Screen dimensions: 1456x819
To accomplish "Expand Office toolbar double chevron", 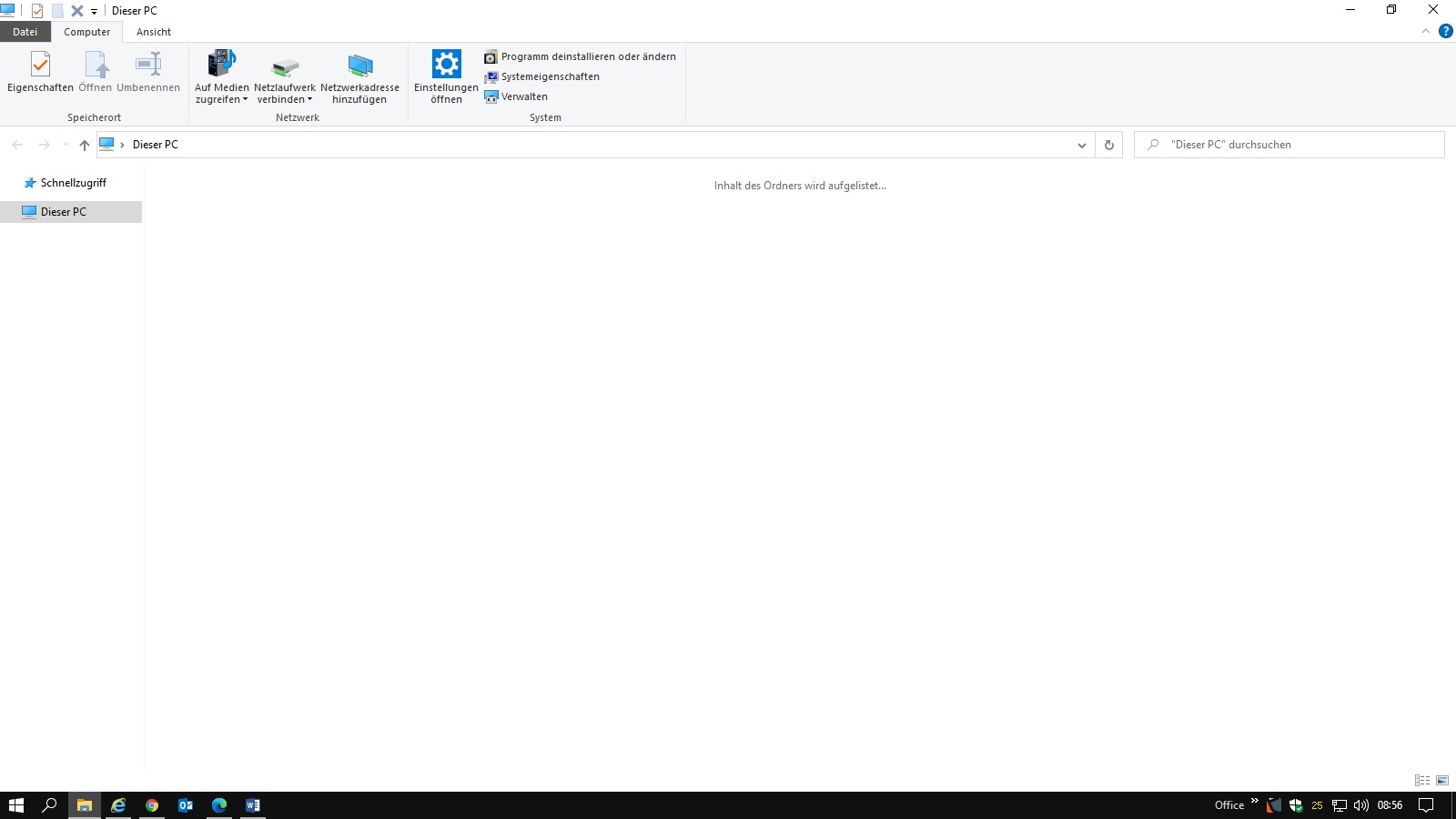I will pyautogui.click(x=1254, y=802).
